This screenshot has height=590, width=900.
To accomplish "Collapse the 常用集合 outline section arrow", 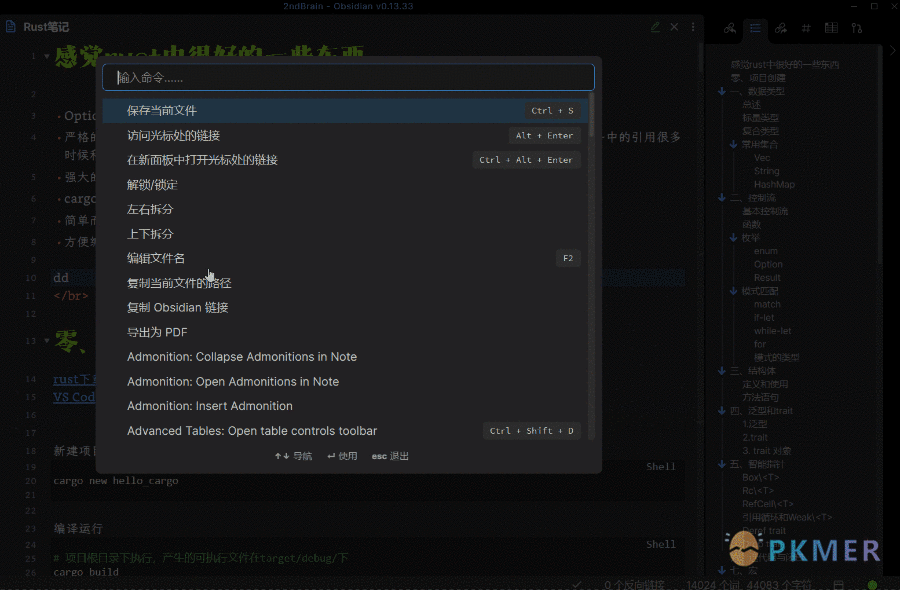I will point(734,145).
